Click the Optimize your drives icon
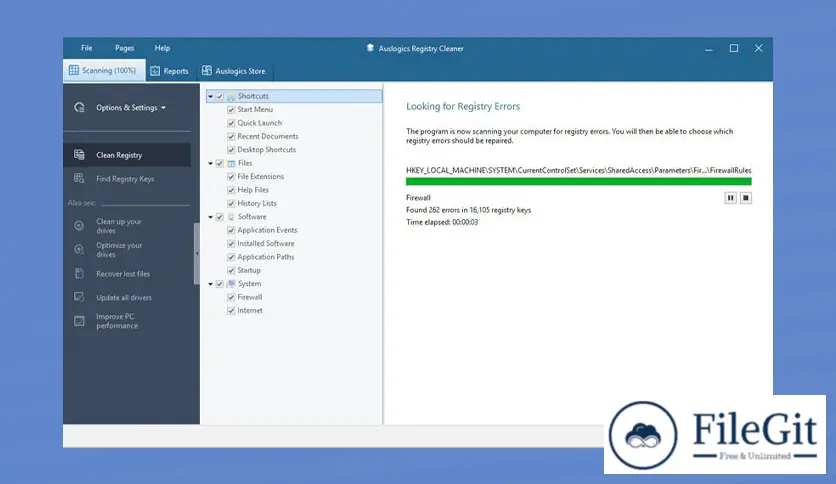This screenshot has height=484, width=836. (x=79, y=249)
